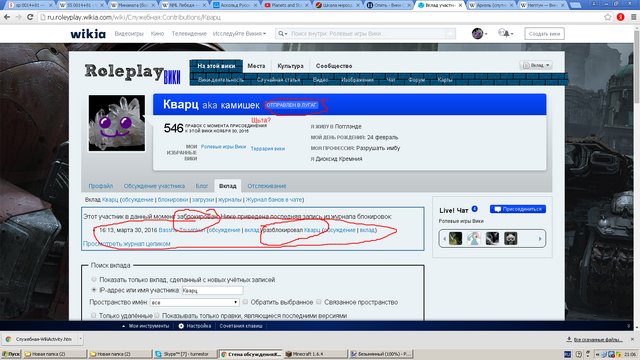
Task: Open the namespace dropdown set to все
Action: (194, 302)
